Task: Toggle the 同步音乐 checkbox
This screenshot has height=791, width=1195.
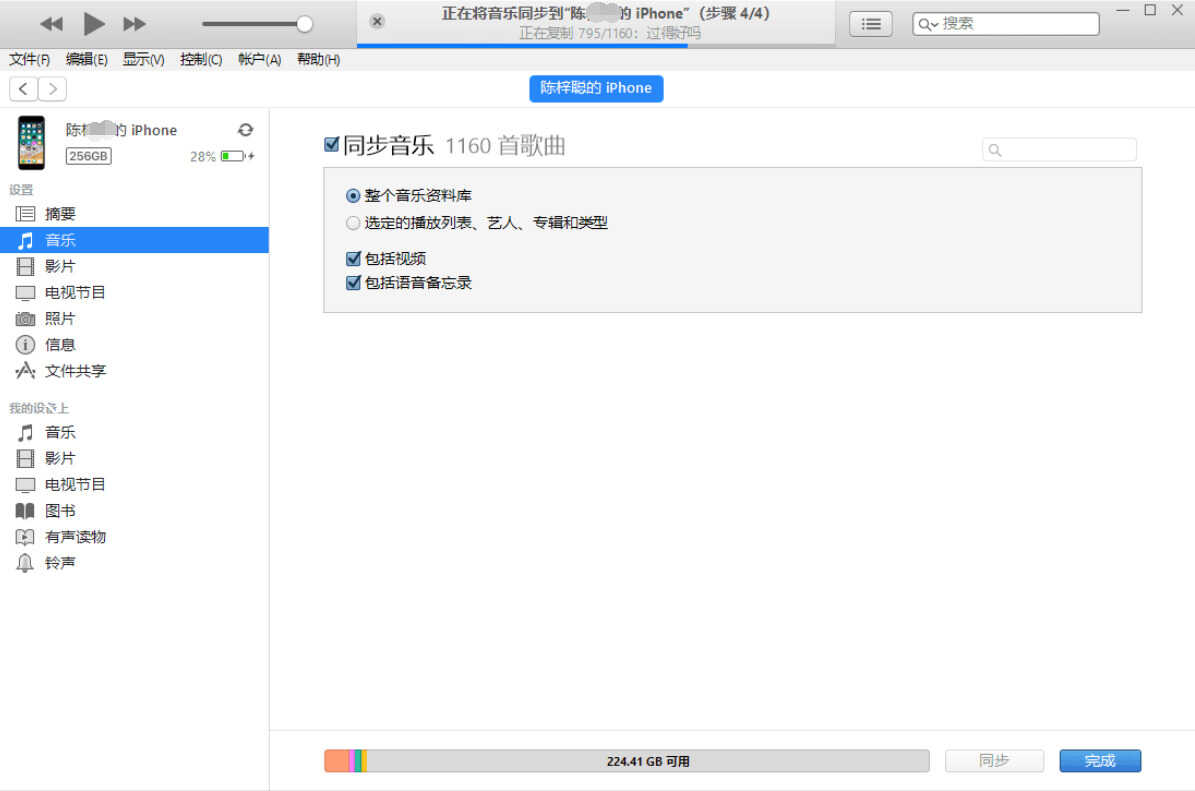Action: tap(332, 145)
